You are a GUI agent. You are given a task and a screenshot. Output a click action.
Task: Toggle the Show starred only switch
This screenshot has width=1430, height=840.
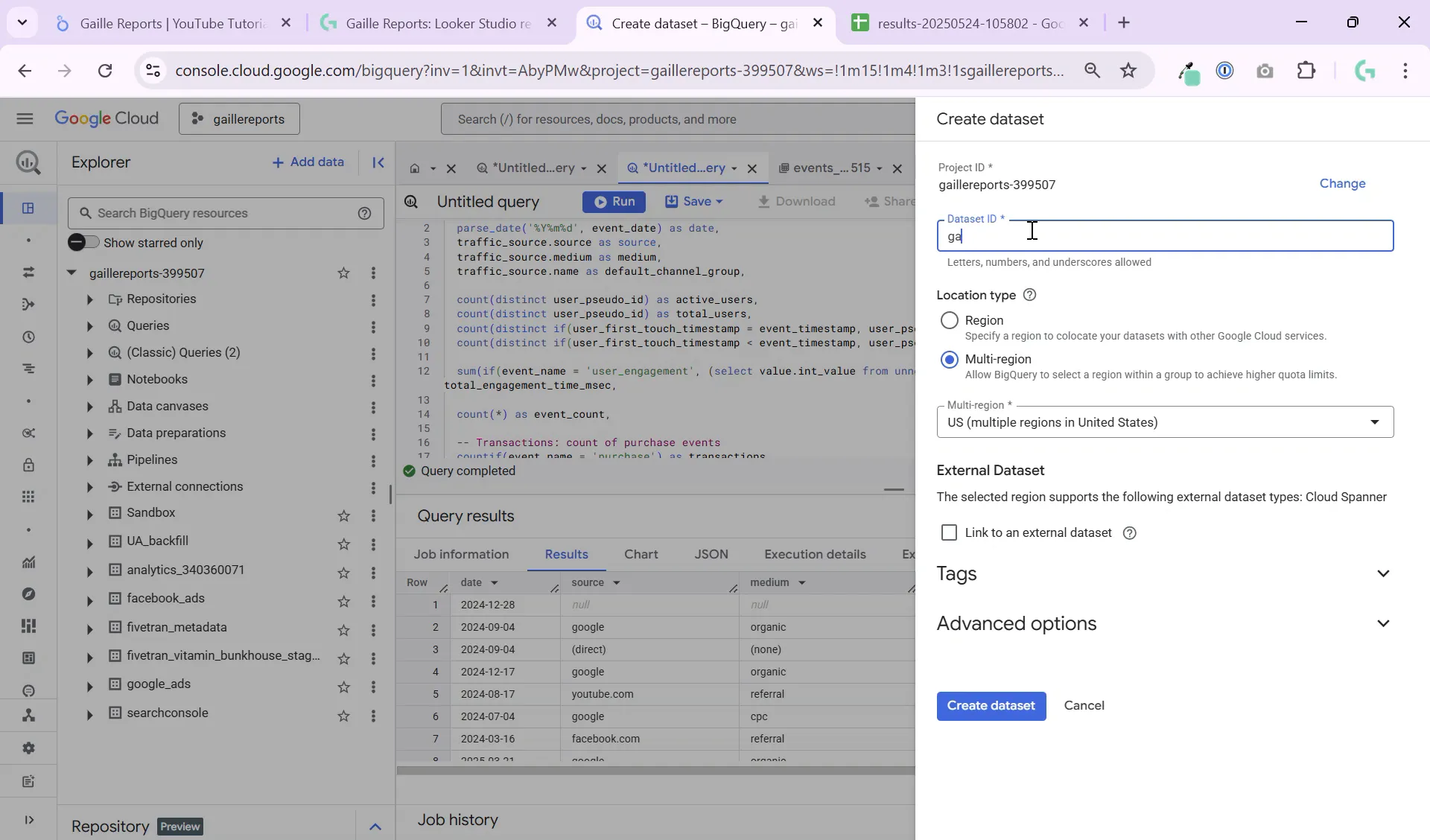click(83, 242)
